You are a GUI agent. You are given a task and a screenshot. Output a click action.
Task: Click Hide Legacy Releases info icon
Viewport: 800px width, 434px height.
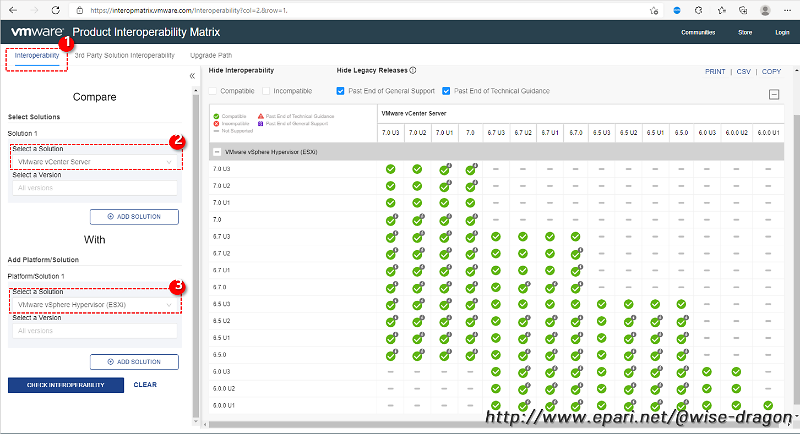[413, 70]
